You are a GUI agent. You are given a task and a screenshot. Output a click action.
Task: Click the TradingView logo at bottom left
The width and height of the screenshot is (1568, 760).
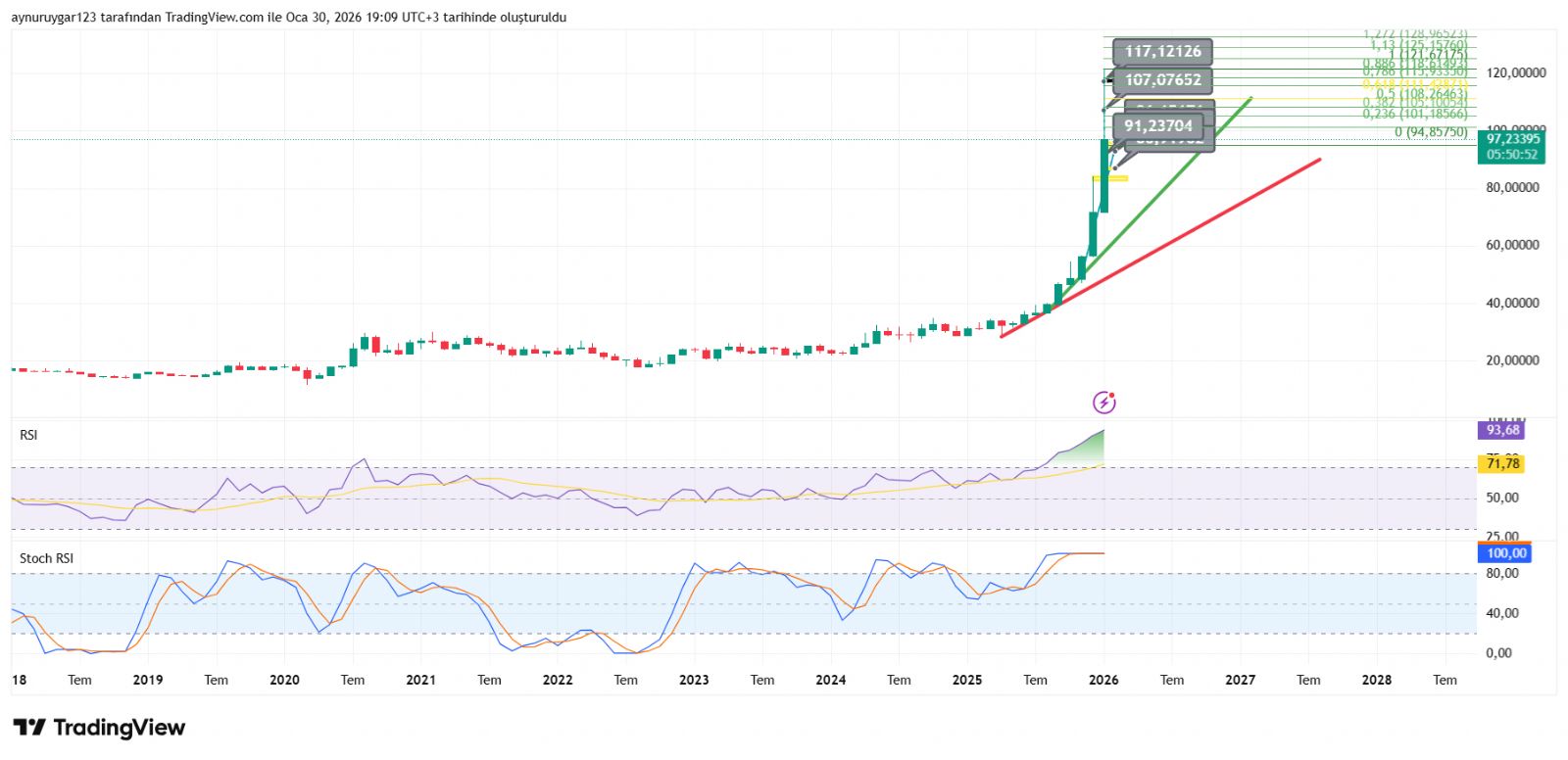(99, 728)
